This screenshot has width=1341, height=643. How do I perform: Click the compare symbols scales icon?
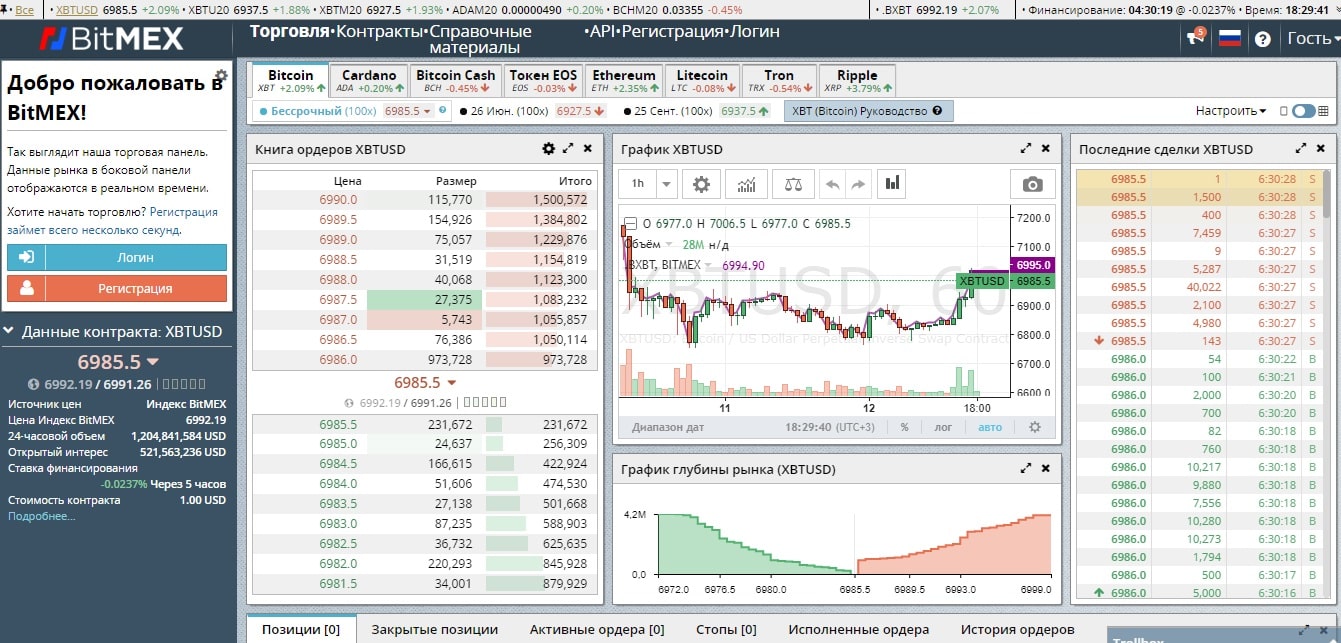pyautogui.click(x=793, y=184)
